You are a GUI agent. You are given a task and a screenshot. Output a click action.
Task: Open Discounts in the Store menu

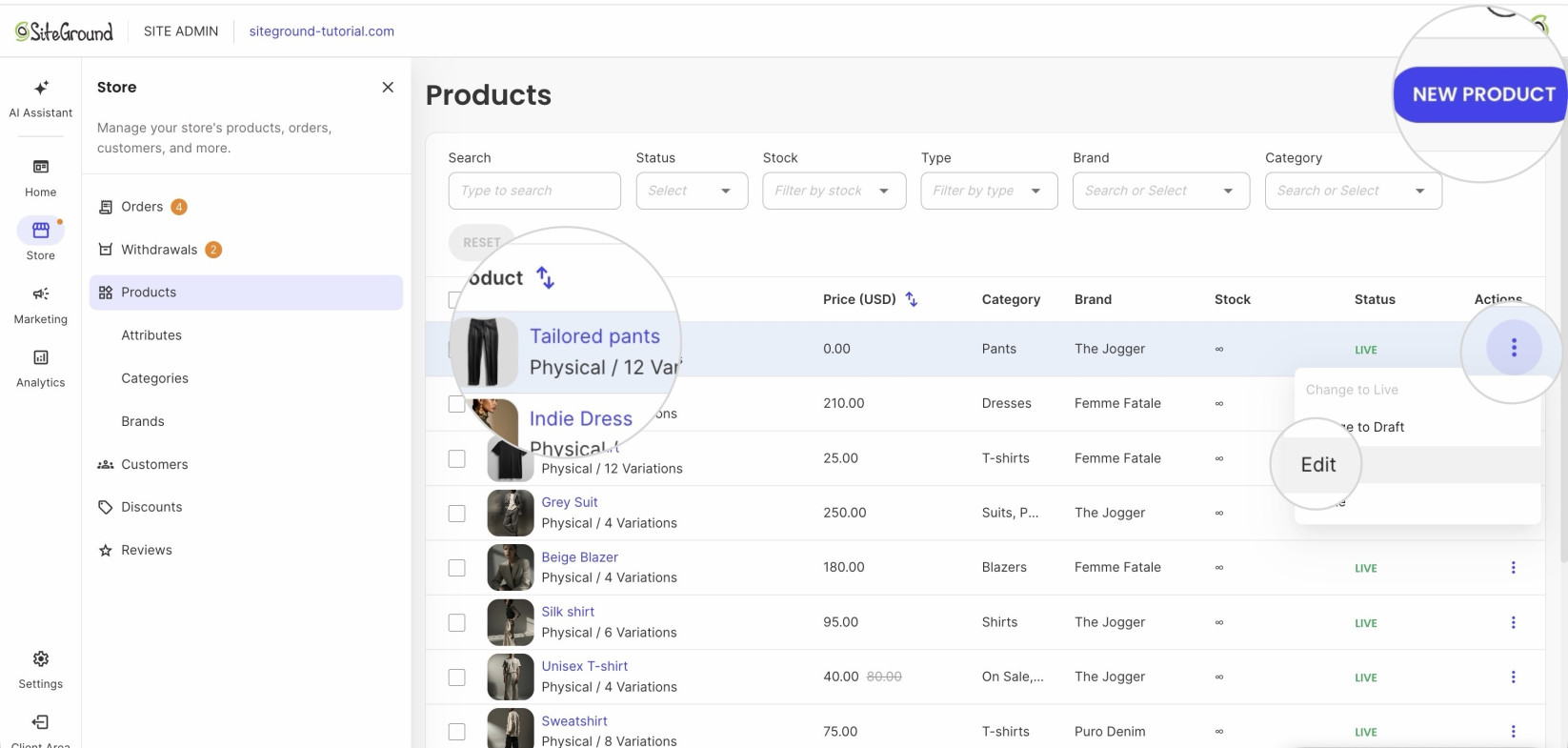(x=246, y=507)
